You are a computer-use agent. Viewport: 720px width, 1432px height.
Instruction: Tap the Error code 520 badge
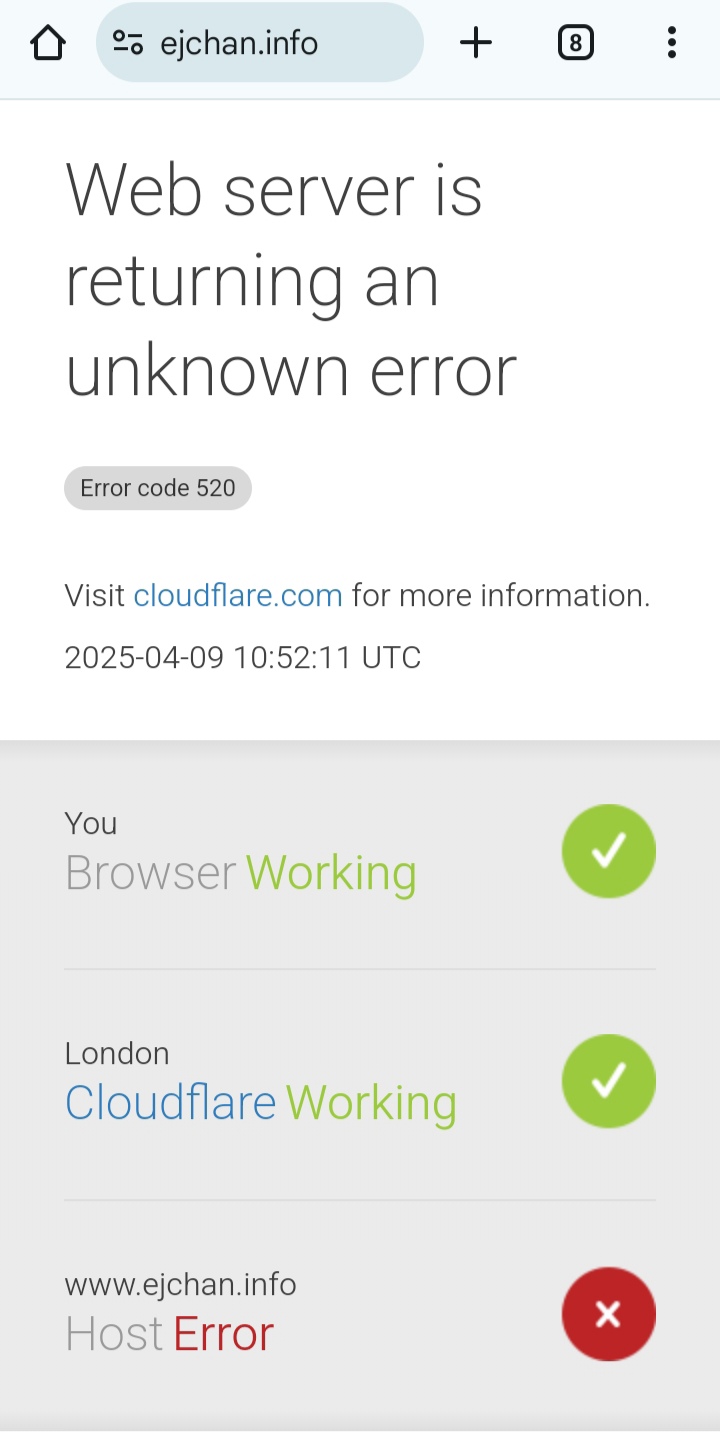tap(158, 488)
